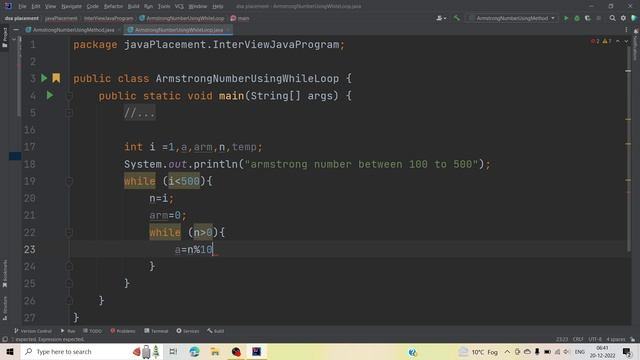This screenshot has width=640, height=360.
Task: Open File Explorer from taskbar
Action: (x=215, y=352)
